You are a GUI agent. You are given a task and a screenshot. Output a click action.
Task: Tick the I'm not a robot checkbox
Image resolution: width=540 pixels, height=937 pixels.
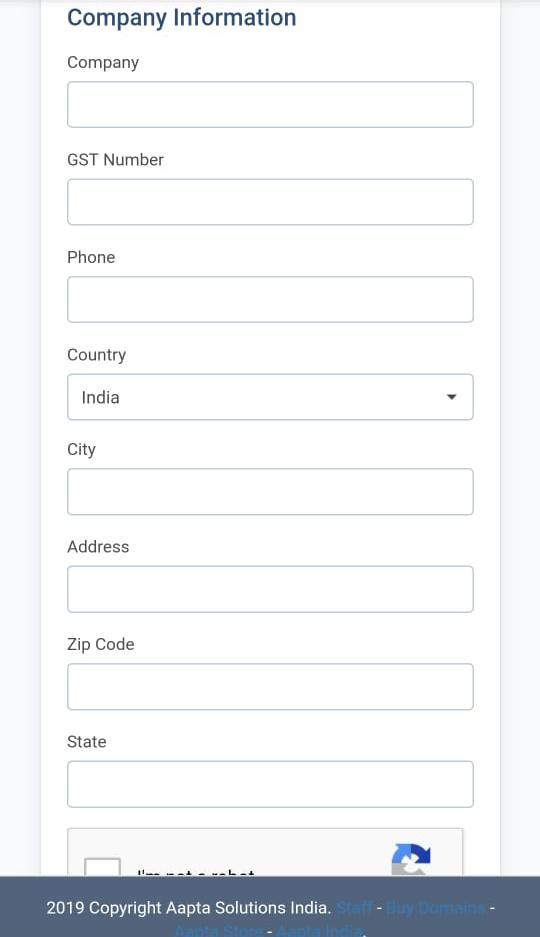[102, 867]
